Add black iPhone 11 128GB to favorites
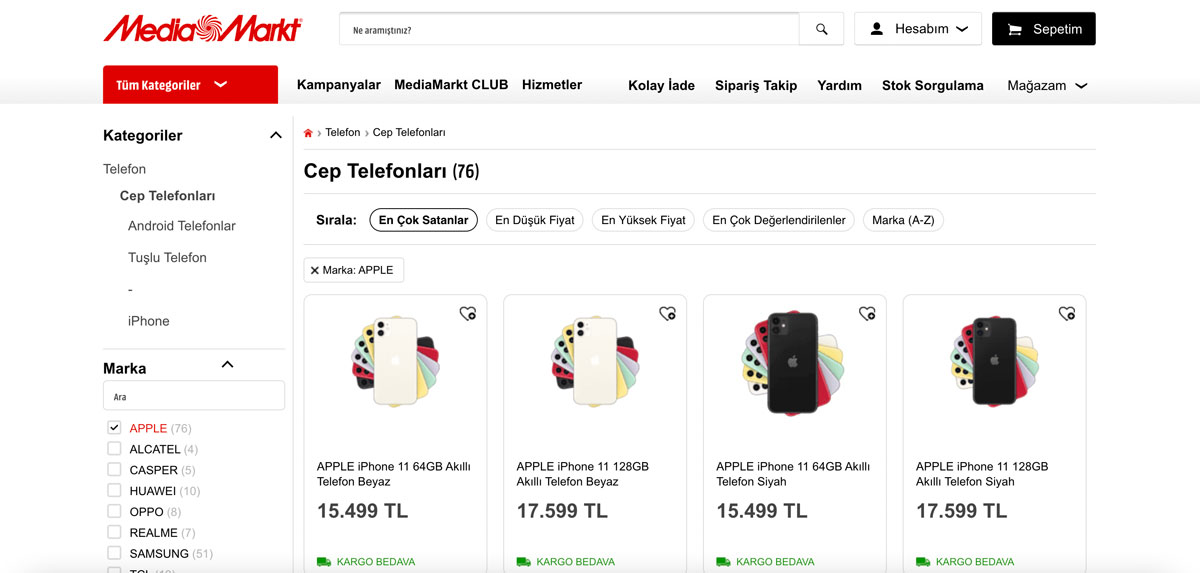Screen dimensions: 1200x573 click(x=1067, y=313)
